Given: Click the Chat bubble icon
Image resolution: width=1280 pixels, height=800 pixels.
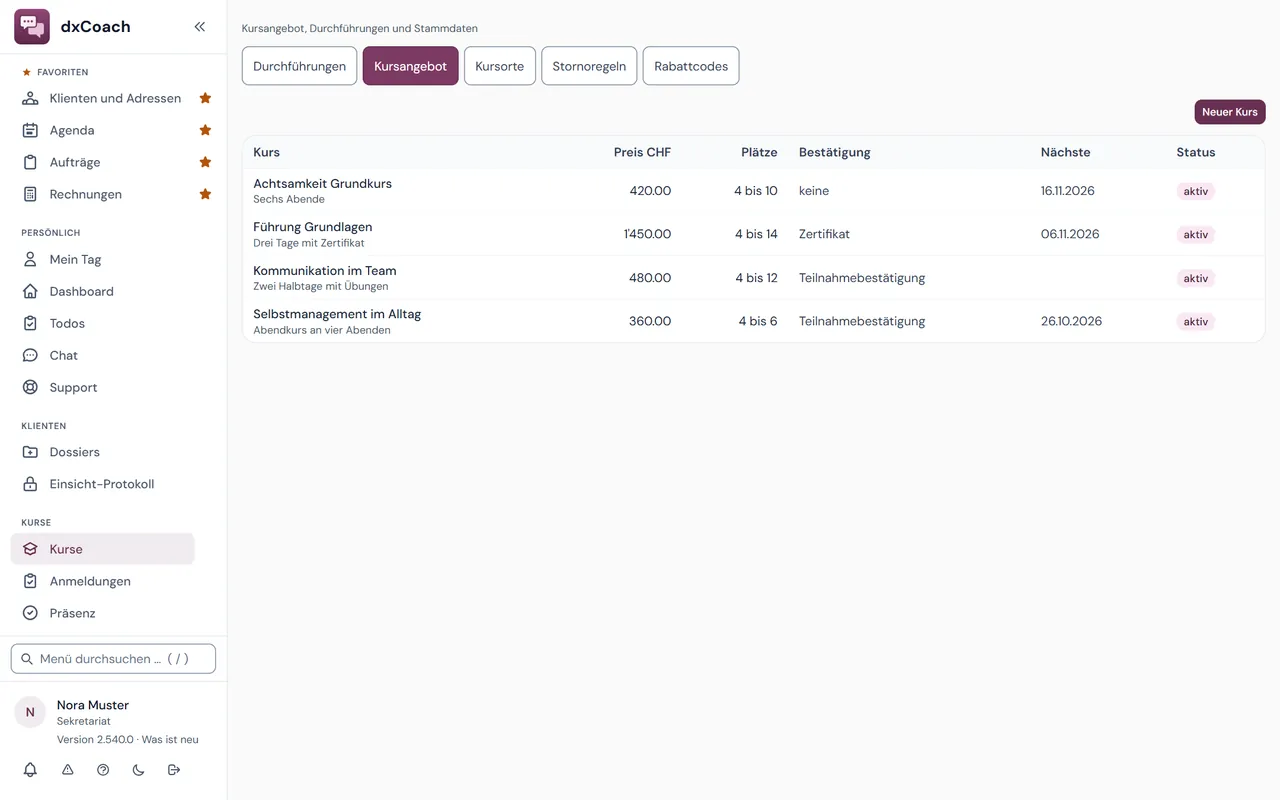Looking at the screenshot, I should (x=30, y=355).
